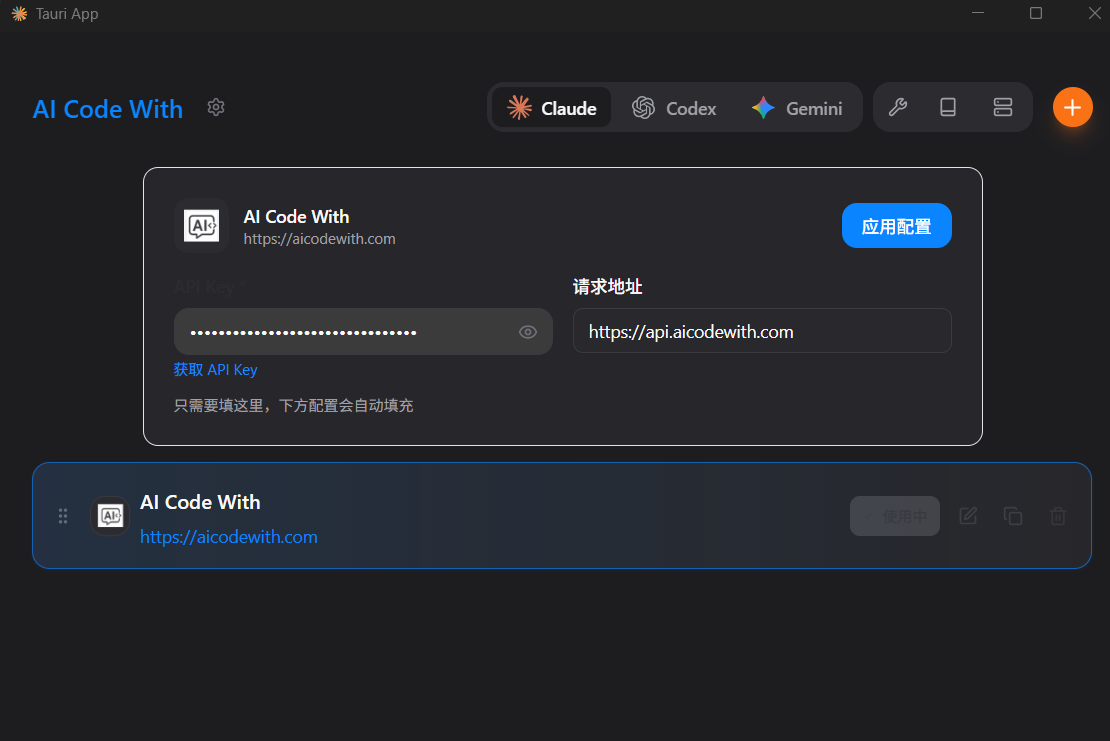Click the 请求地址 URL input field
This screenshot has width=1110, height=741.
click(x=761, y=331)
